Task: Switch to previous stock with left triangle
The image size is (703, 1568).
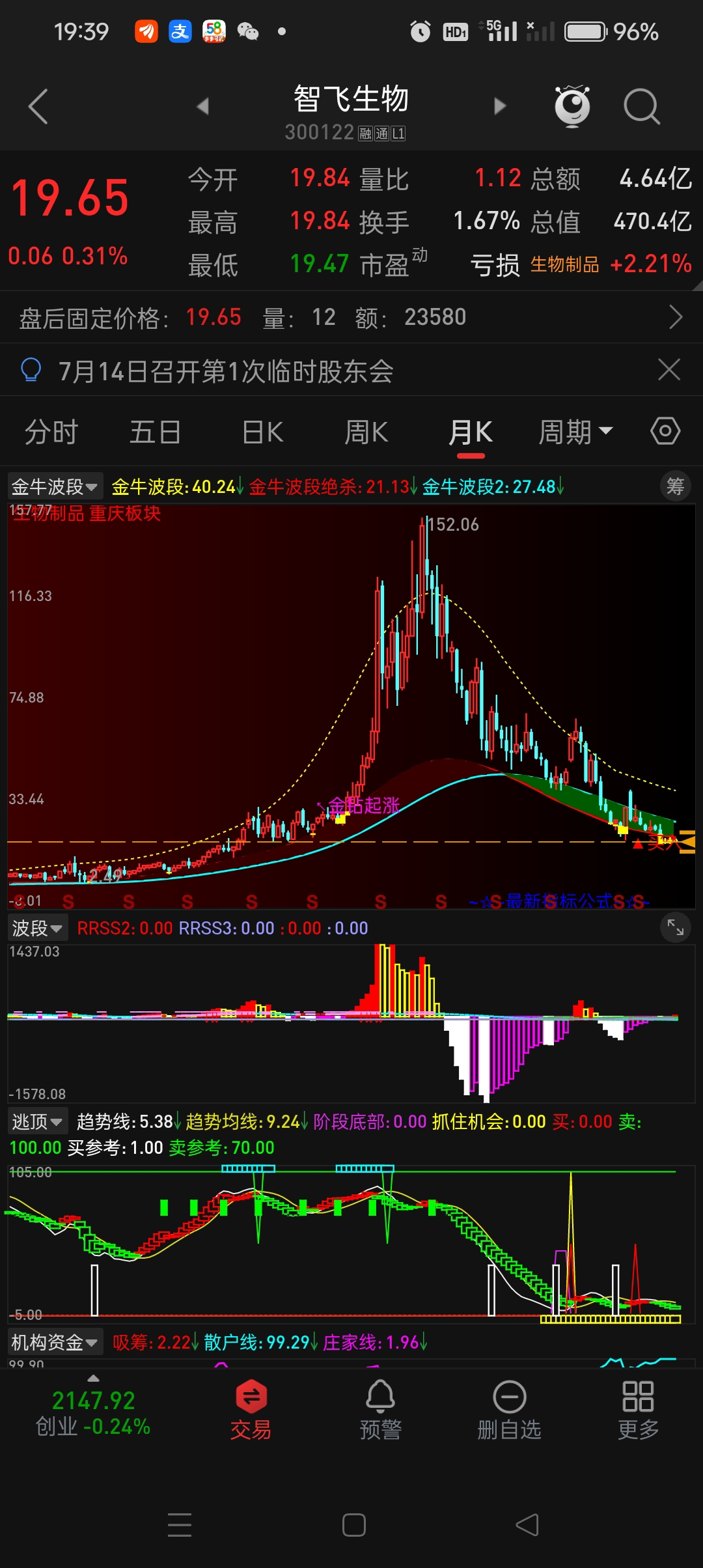Action: pyautogui.click(x=203, y=106)
